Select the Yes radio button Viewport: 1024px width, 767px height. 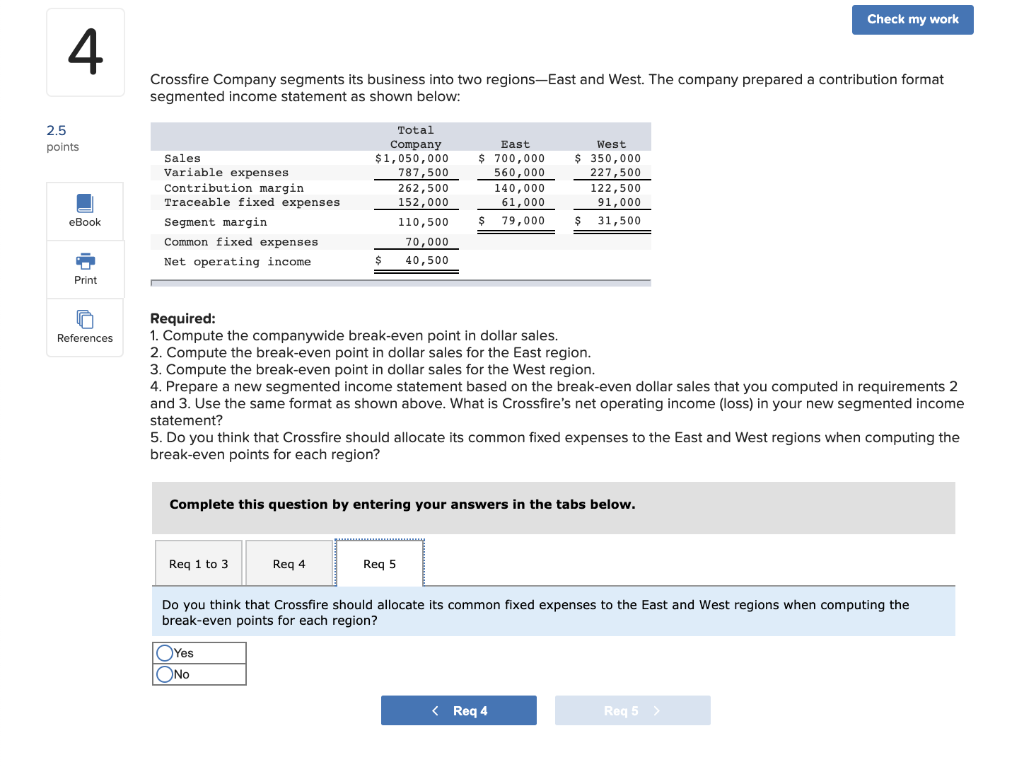pos(166,652)
